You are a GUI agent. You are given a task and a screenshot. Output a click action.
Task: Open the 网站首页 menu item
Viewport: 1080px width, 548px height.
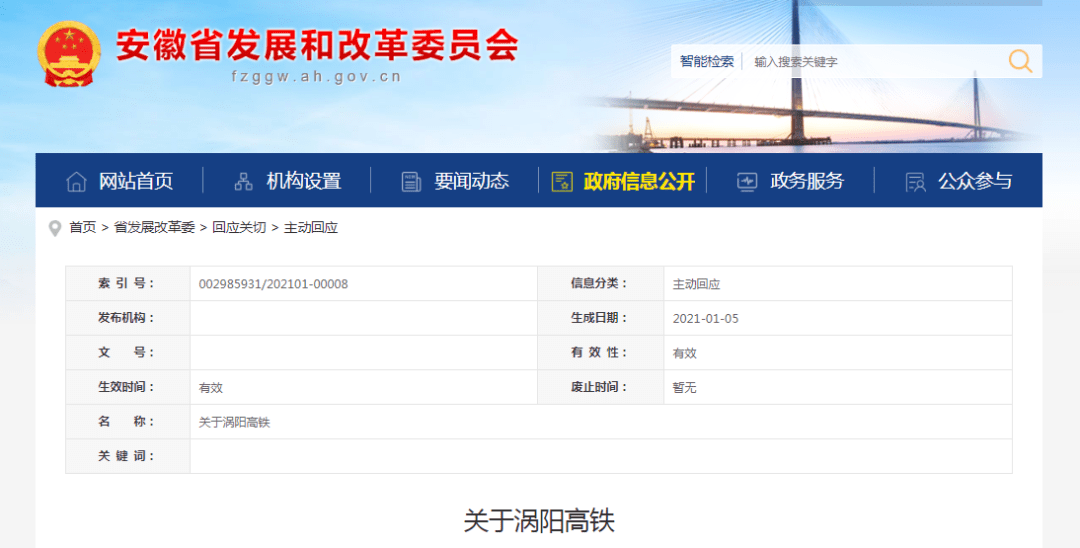pos(136,181)
